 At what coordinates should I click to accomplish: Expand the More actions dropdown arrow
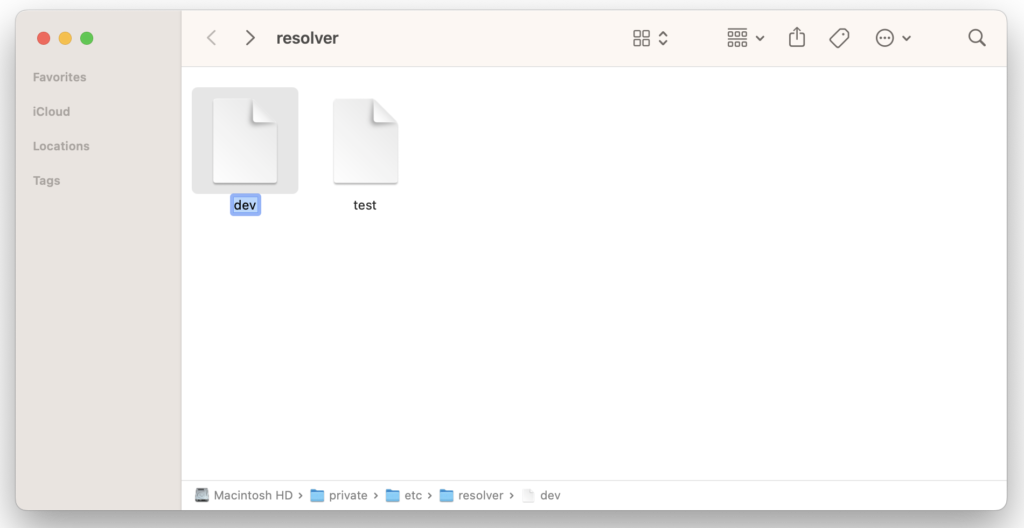[x=906, y=39]
